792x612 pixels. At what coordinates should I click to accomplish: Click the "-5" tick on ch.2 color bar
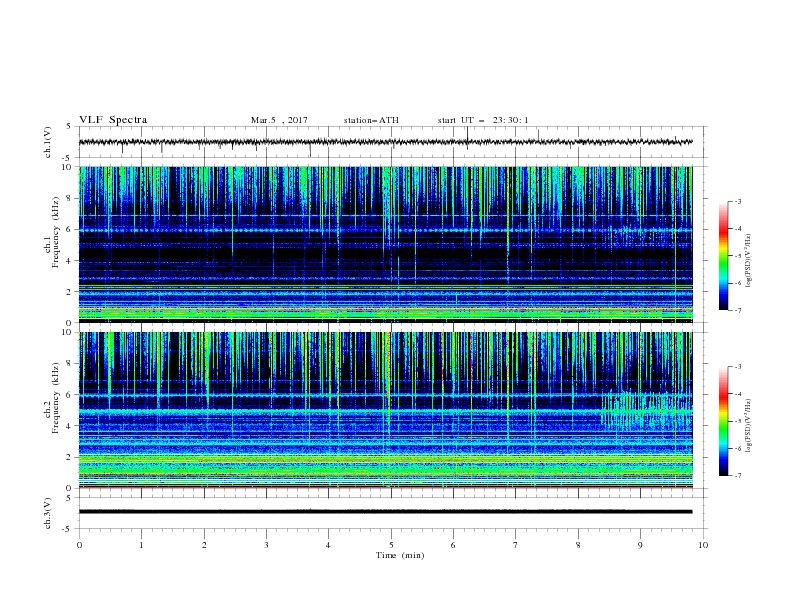tap(737, 421)
